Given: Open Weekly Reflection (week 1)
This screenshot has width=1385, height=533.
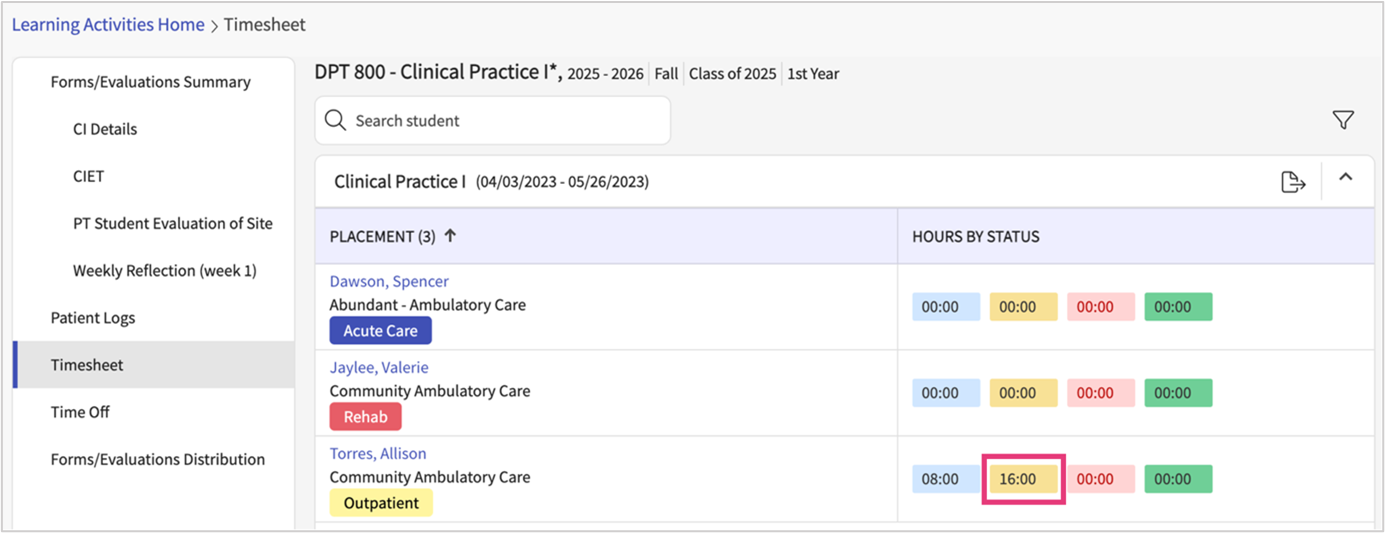Looking at the screenshot, I should (164, 271).
